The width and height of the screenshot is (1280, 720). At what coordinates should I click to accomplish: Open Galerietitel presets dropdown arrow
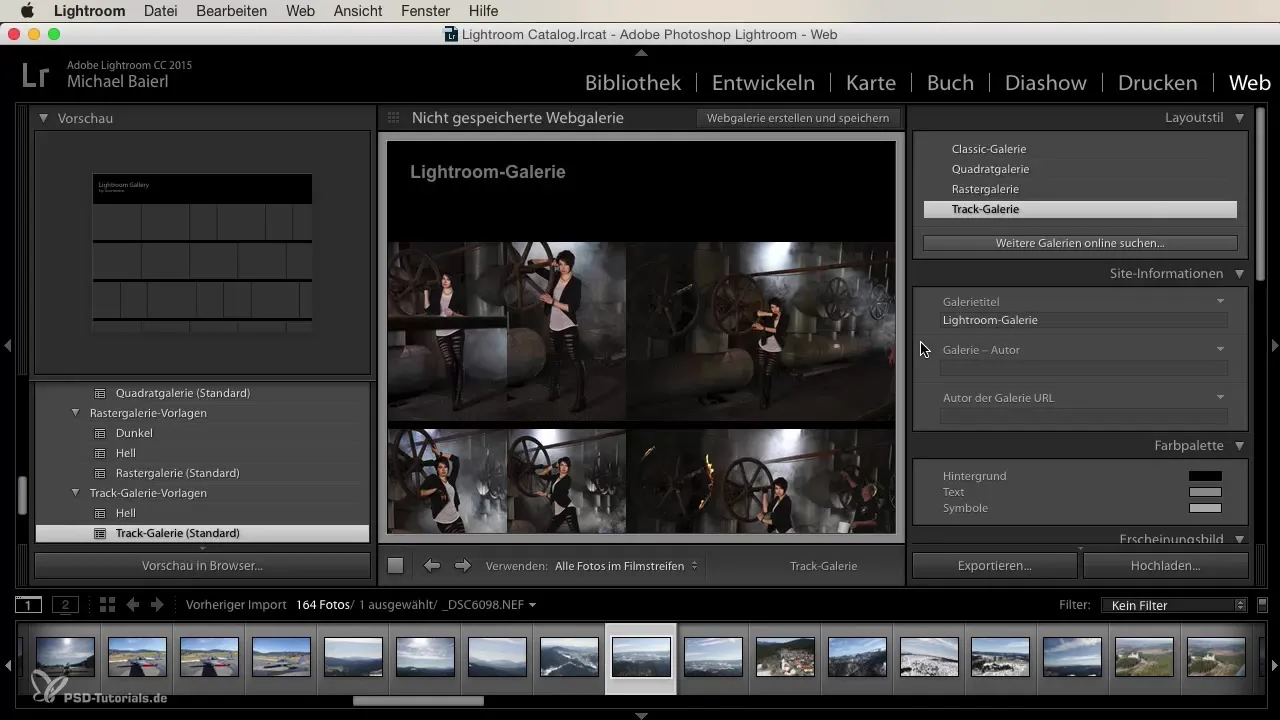[1220, 301]
